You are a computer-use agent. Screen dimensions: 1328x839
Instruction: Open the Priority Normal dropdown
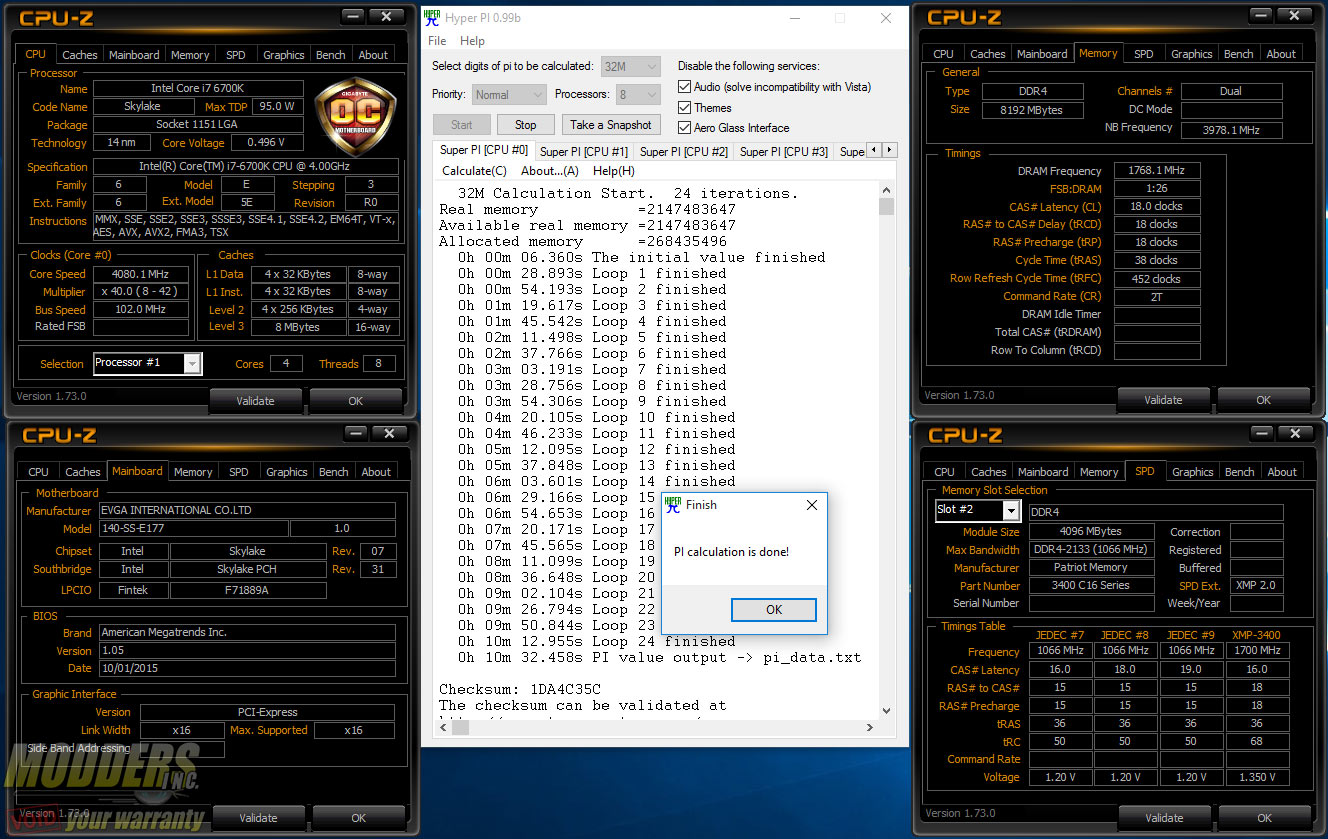tap(508, 95)
